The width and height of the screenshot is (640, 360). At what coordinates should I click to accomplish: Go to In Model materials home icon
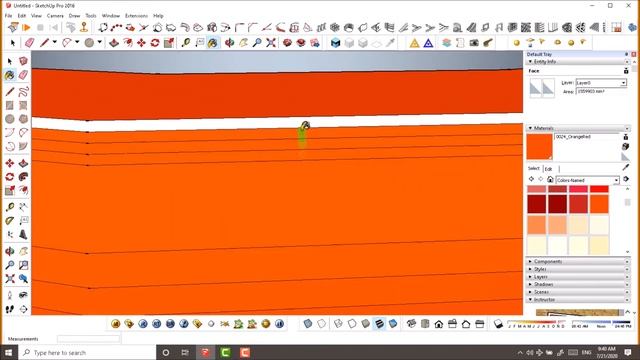550,180
